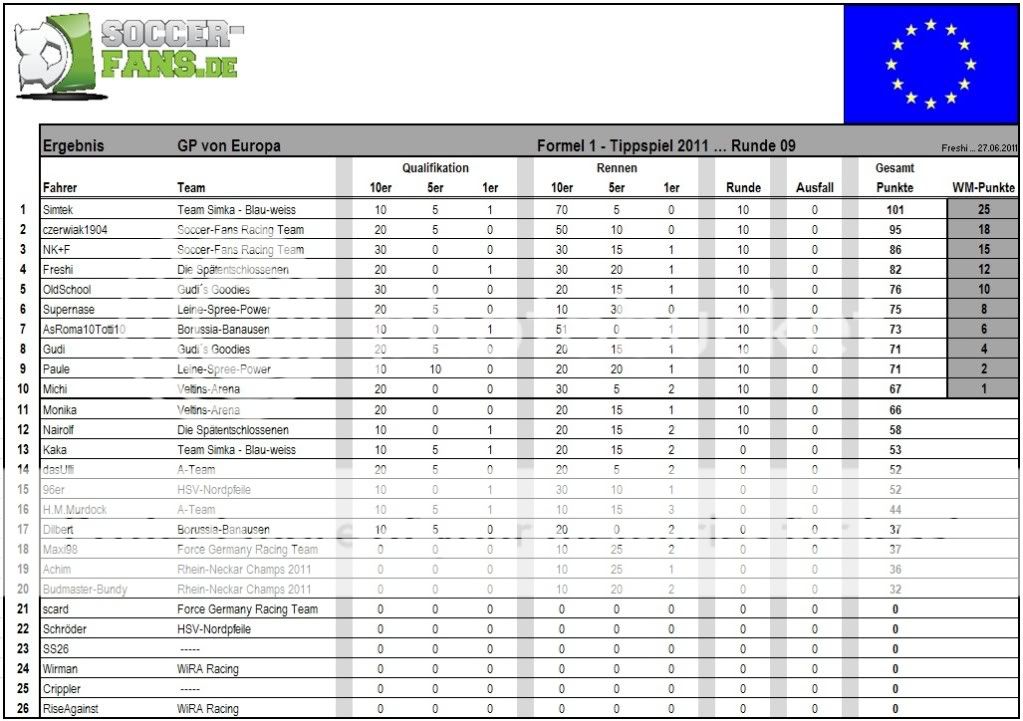
Task: Select driver name 'Achim'
Action: pos(57,570)
